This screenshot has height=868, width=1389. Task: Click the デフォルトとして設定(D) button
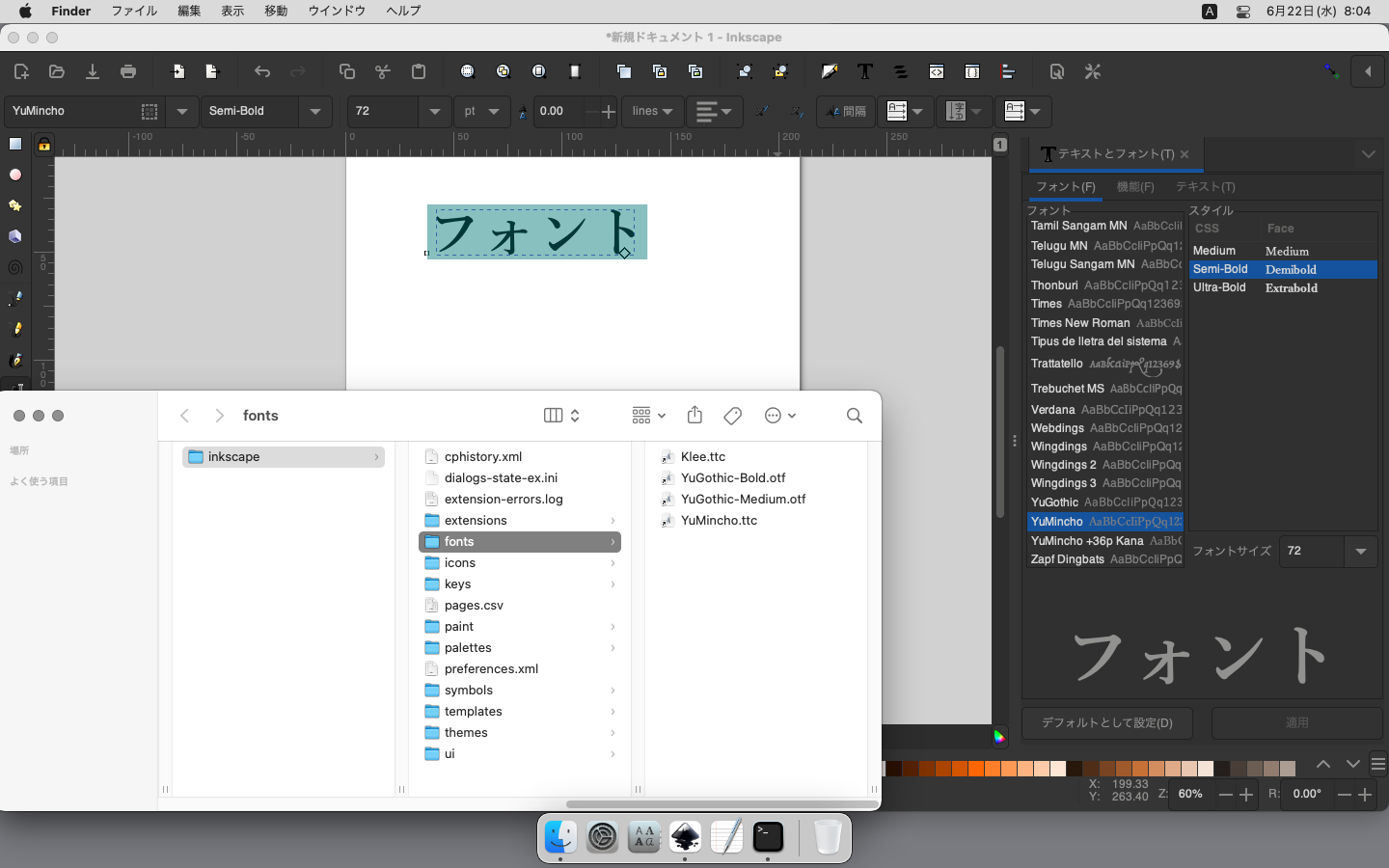1106,722
